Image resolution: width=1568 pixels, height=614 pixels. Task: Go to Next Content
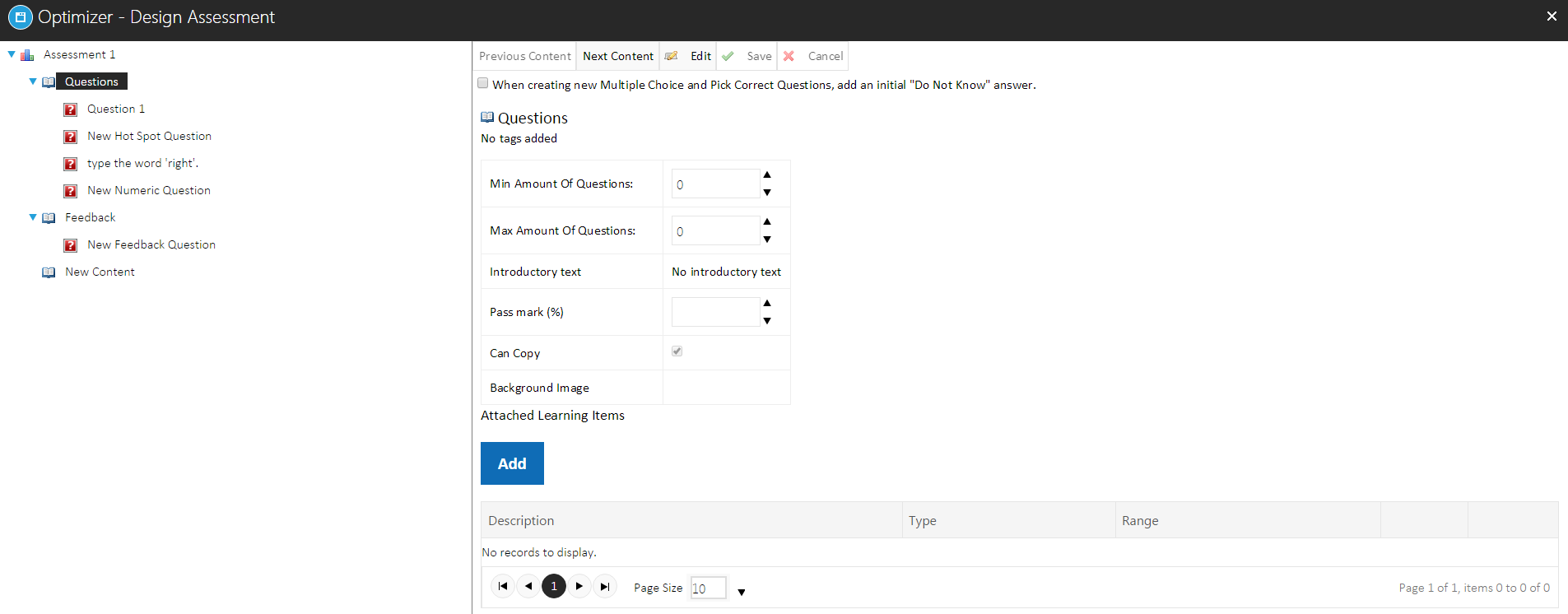coord(617,56)
